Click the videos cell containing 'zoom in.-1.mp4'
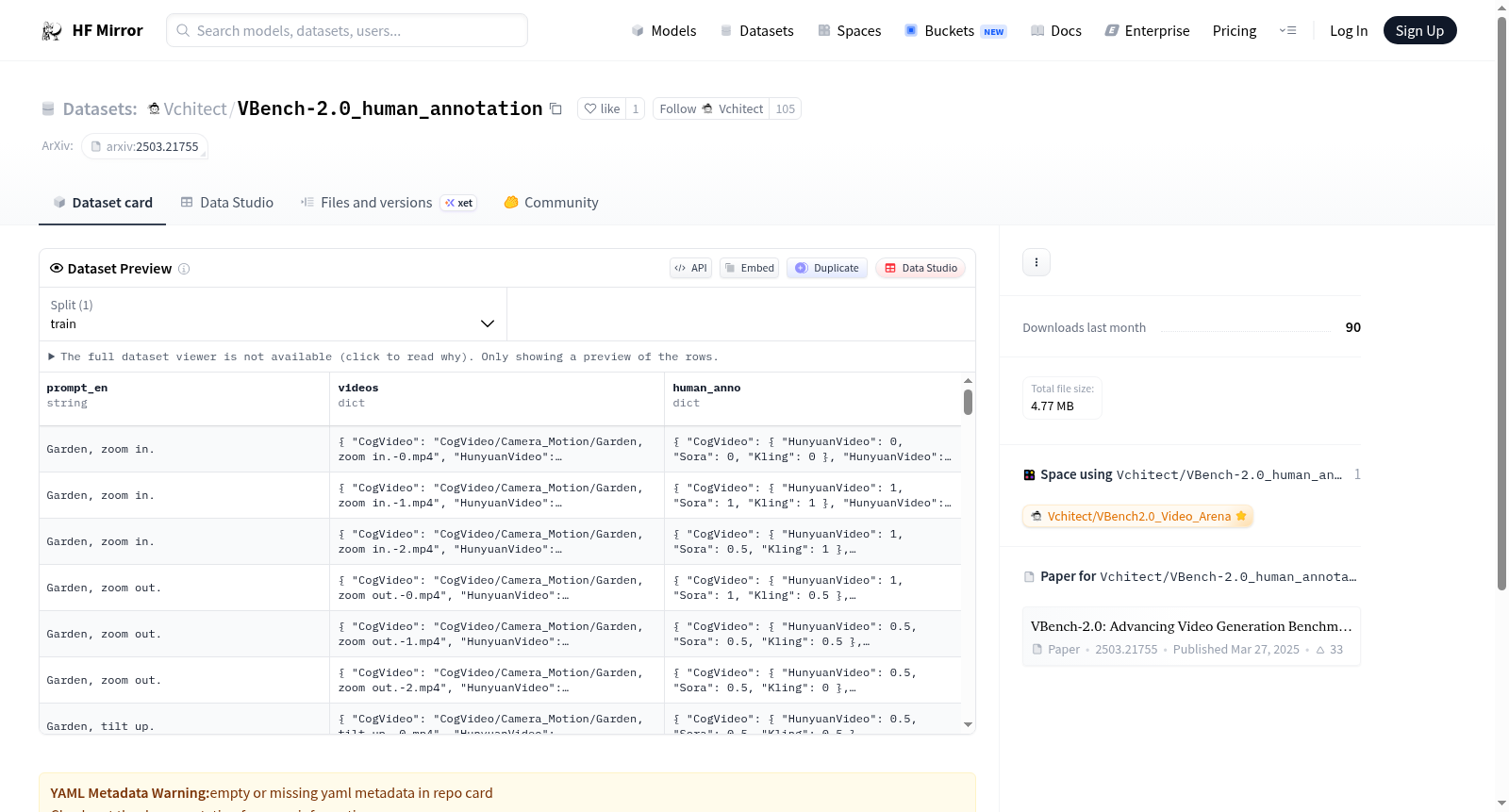 pos(497,496)
